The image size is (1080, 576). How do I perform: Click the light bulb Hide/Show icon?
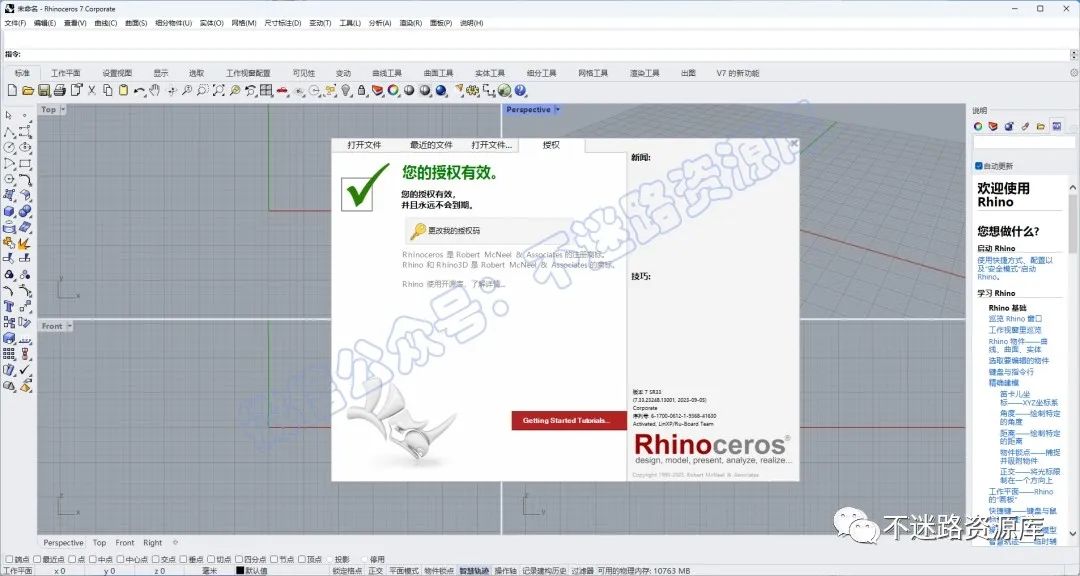346,90
